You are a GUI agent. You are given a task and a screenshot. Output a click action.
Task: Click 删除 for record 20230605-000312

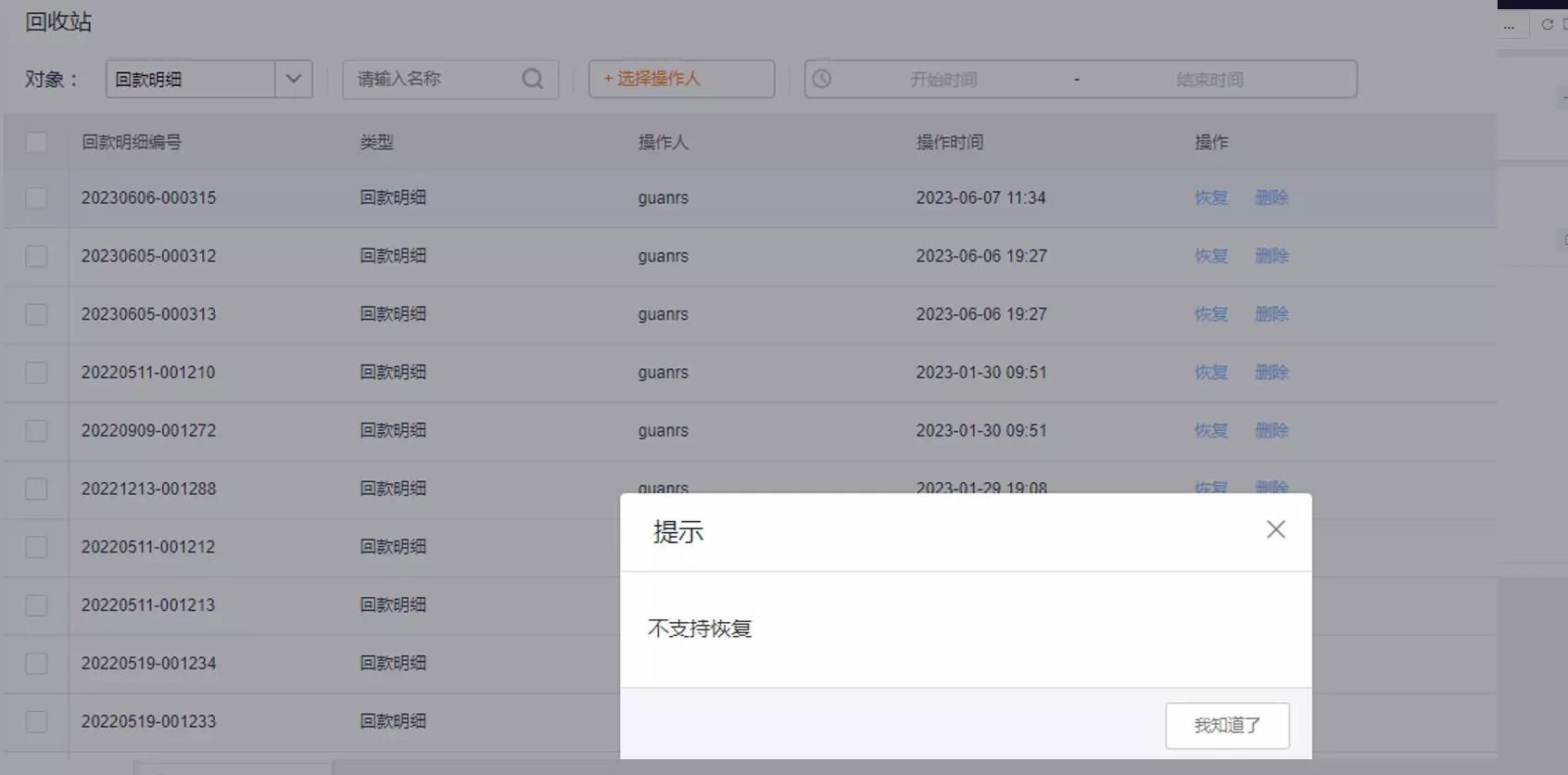[1271, 256]
